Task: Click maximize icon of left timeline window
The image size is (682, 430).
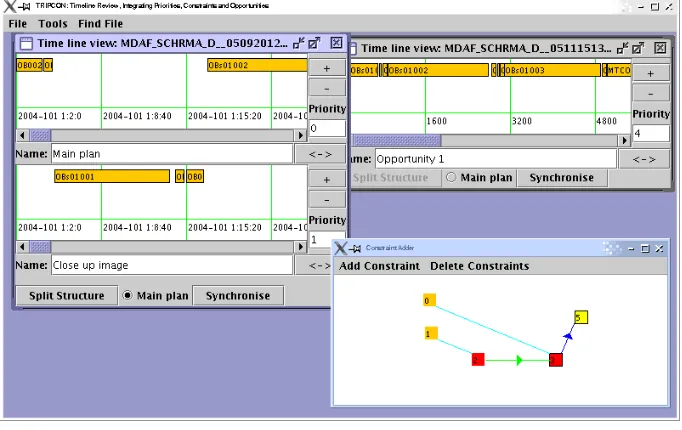Action: tap(314, 43)
